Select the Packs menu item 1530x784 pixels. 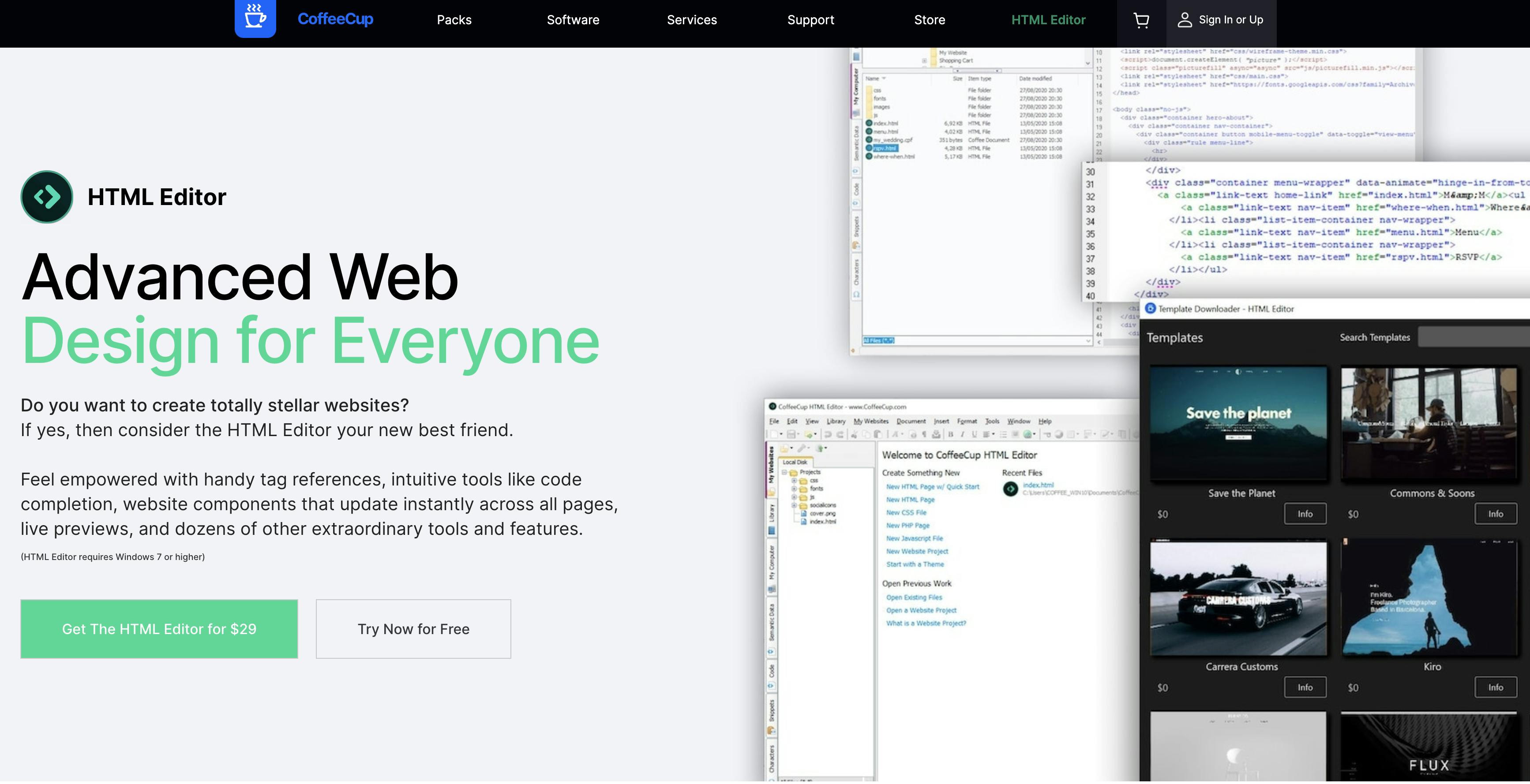(x=454, y=20)
